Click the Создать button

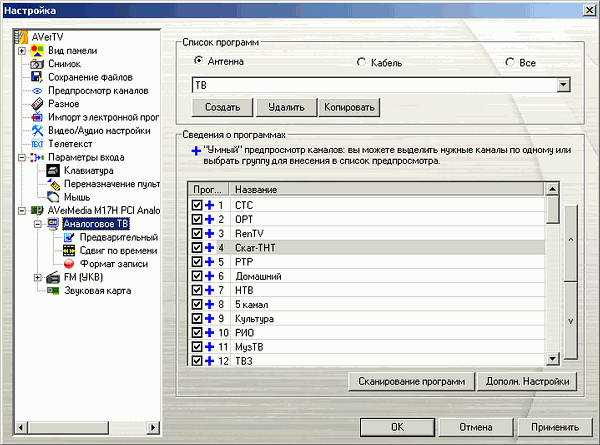pyautogui.click(x=222, y=107)
